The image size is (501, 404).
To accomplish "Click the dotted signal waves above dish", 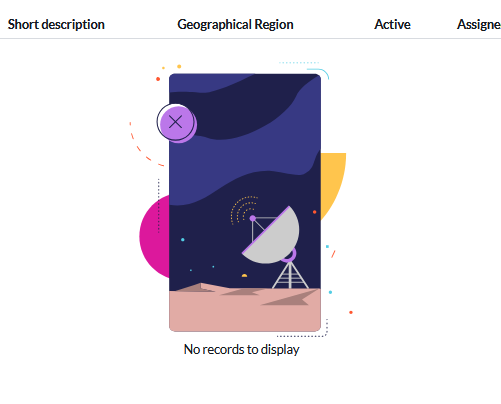I will click(243, 208).
